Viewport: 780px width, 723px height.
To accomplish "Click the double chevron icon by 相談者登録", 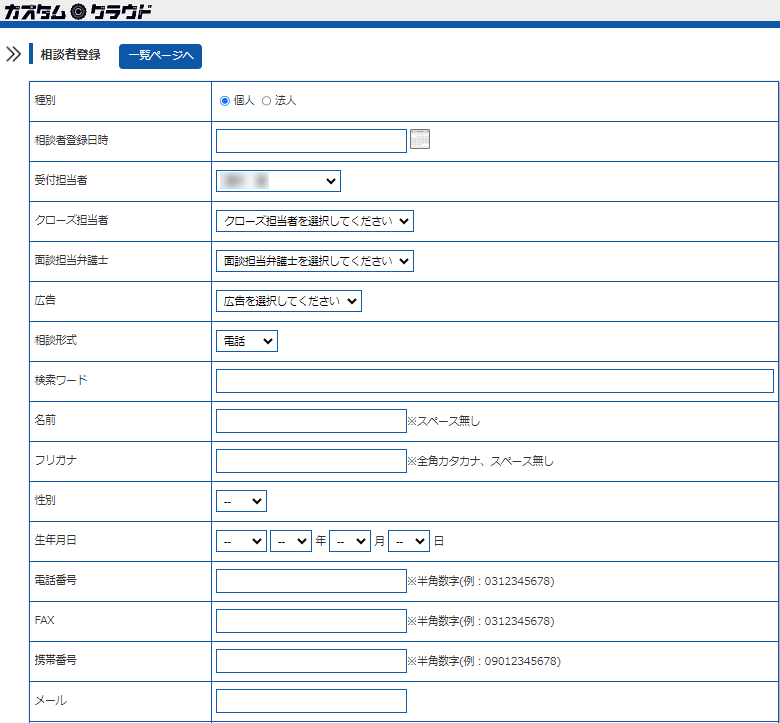I will [13, 55].
